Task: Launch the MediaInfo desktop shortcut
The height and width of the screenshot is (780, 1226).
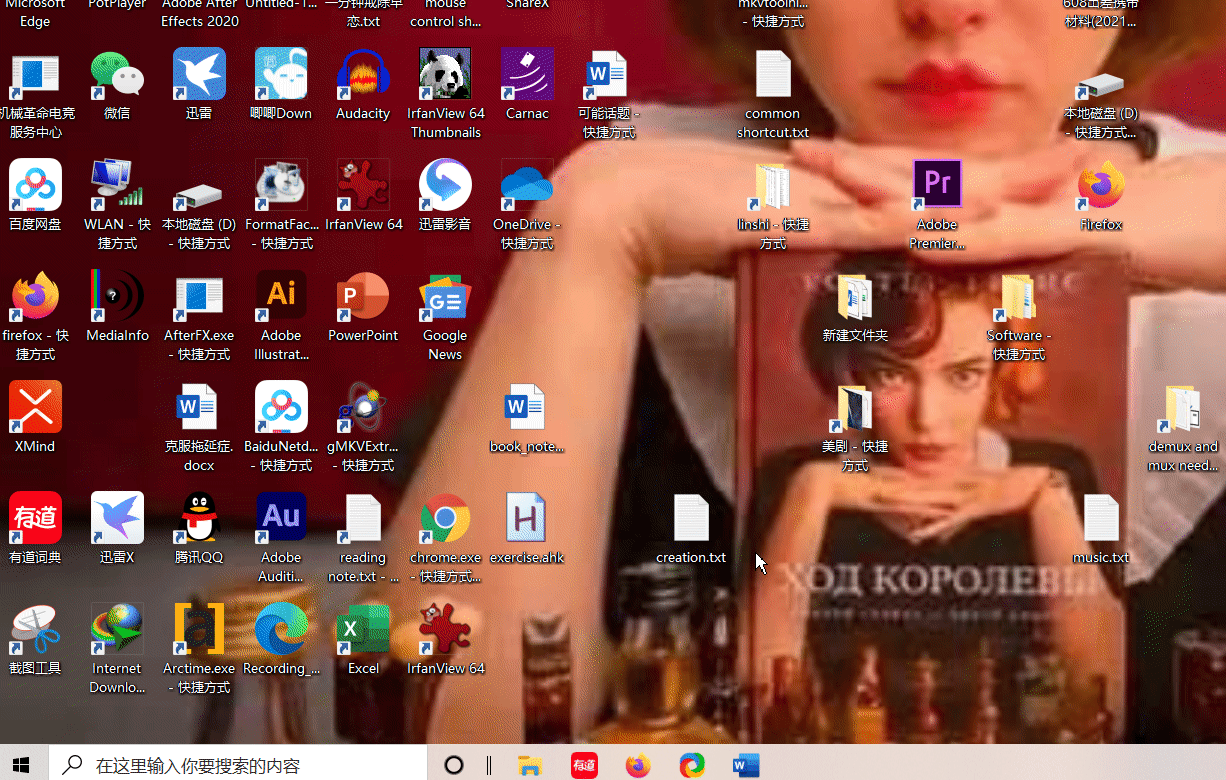Action: 117,296
